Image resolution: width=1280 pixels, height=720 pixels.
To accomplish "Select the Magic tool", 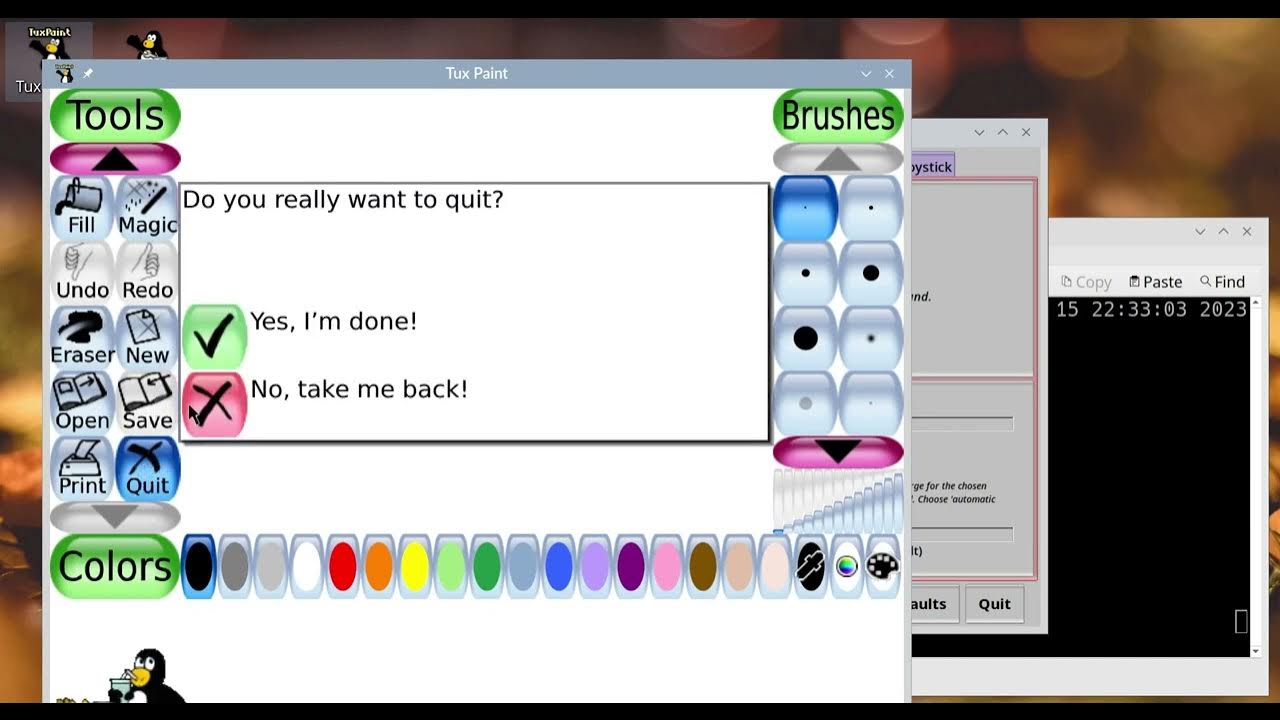I will [147, 208].
